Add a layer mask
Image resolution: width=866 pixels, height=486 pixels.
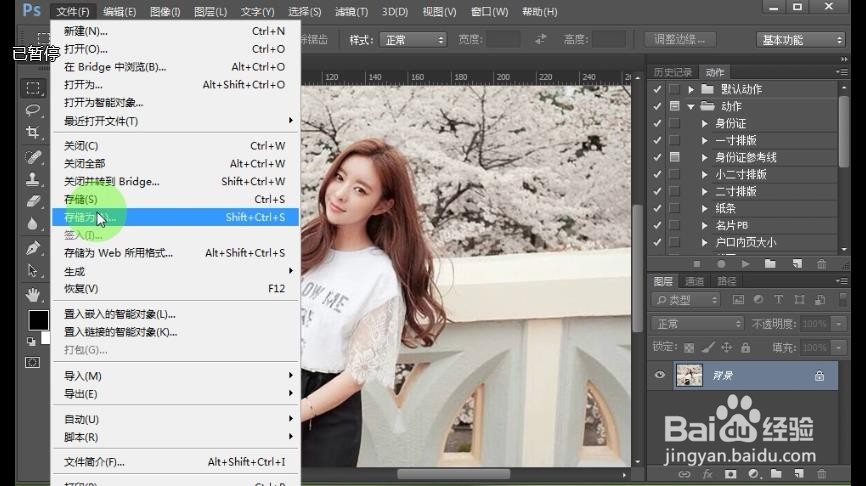tap(731, 474)
